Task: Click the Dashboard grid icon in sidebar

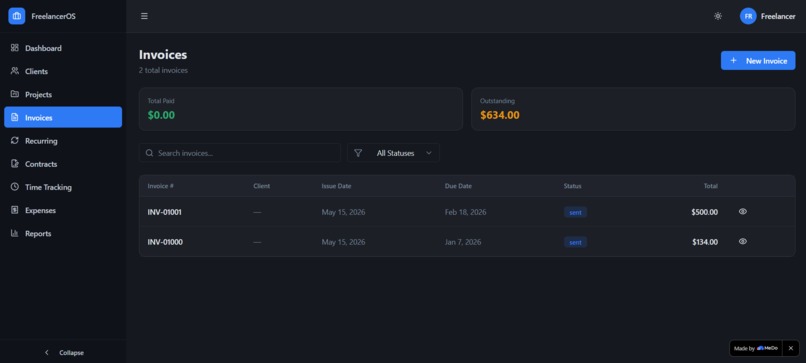Action: pyautogui.click(x=14, y=48)
